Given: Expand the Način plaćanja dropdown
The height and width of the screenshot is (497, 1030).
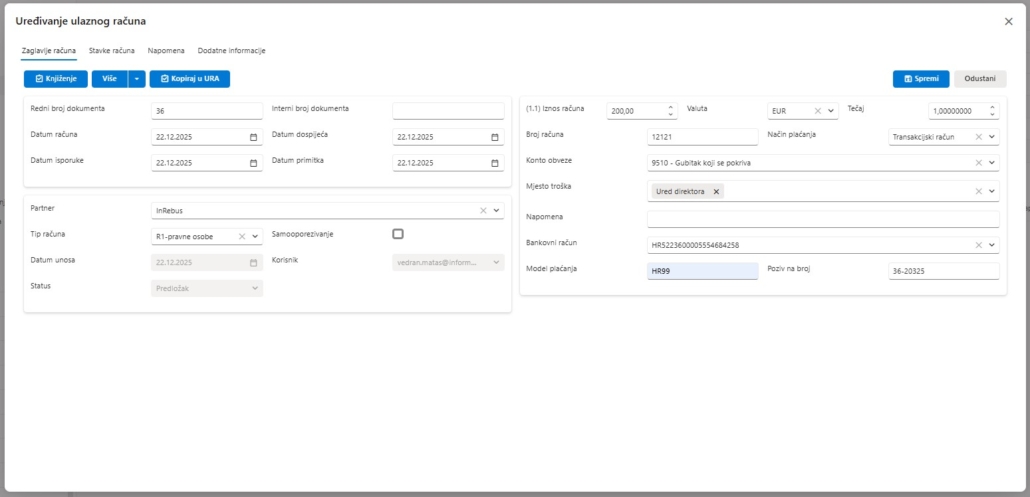Looking at the screenshot, I should tap(992, 137).
